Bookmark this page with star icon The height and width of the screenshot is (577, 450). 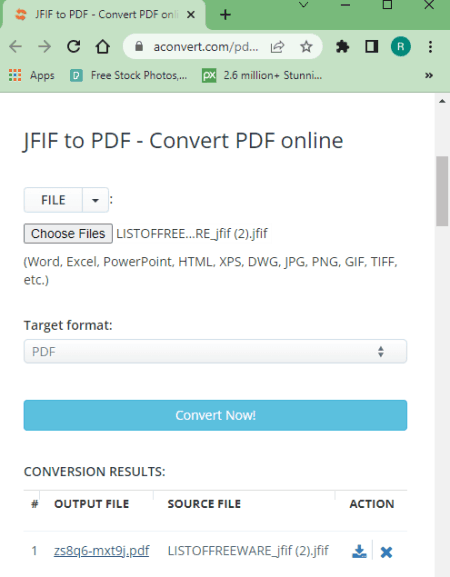[306, 47]
